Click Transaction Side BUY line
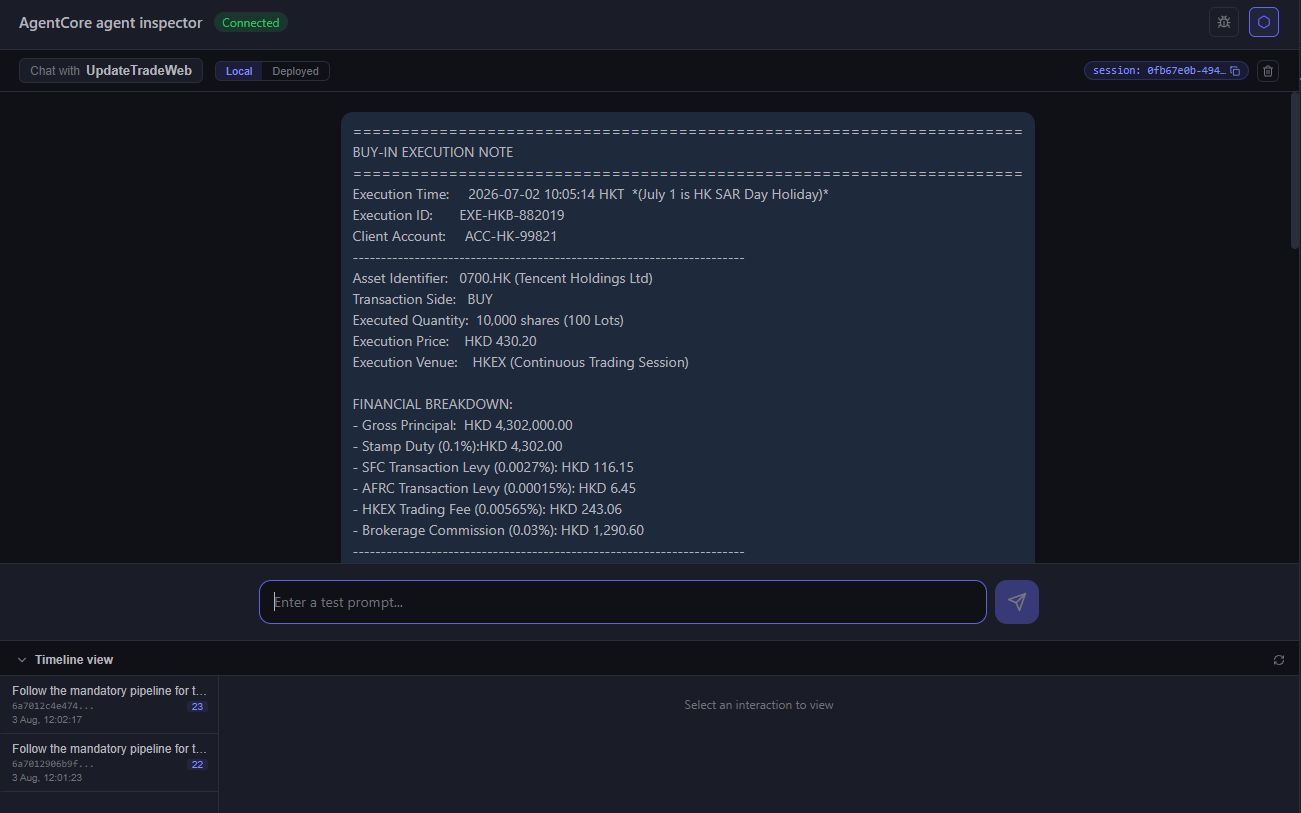1301x813 pixels. click(423, 299)
